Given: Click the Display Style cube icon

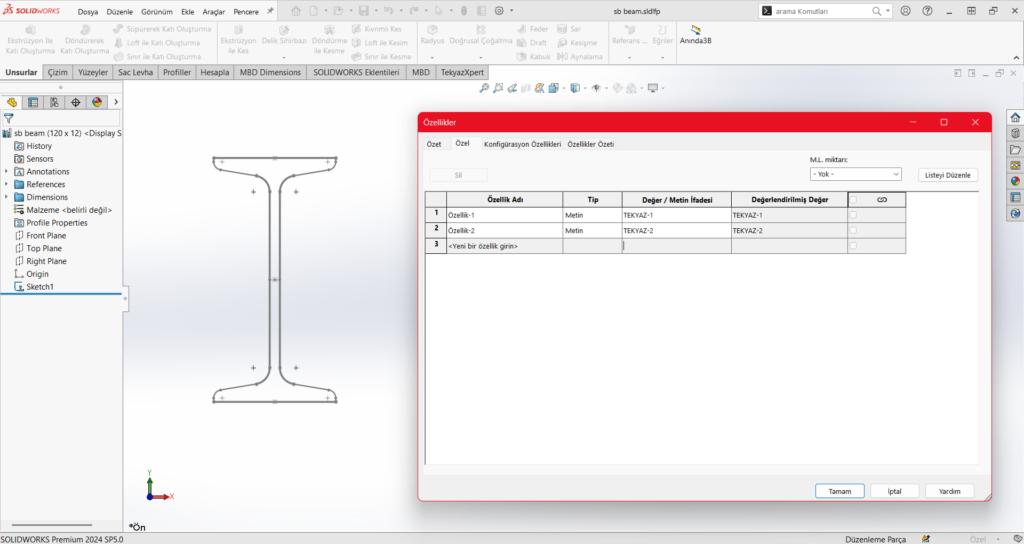Looking at the screenshot, I should click(574, 88).
